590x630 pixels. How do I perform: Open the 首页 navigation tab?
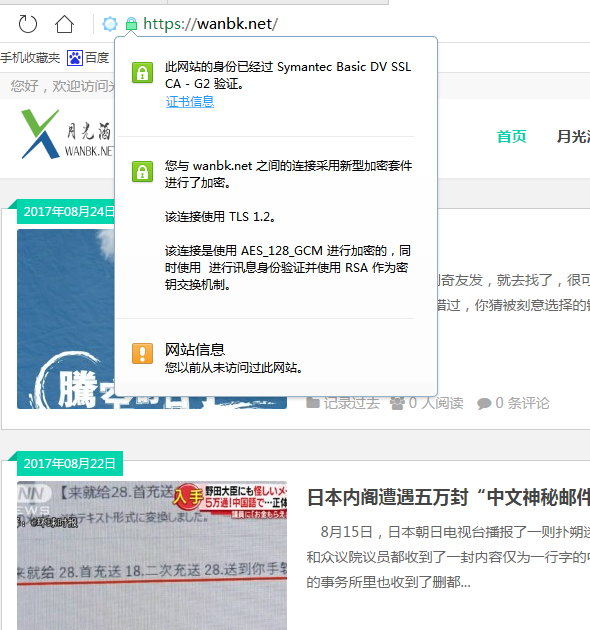tap(511, 137)
